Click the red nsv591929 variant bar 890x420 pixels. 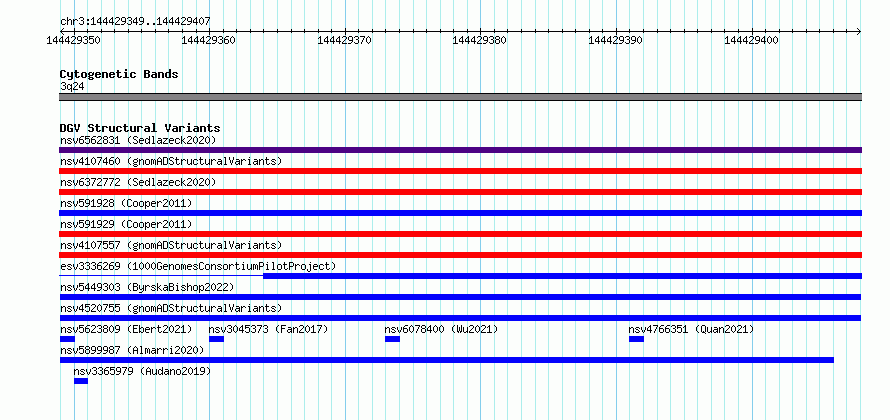pos(460,234)
